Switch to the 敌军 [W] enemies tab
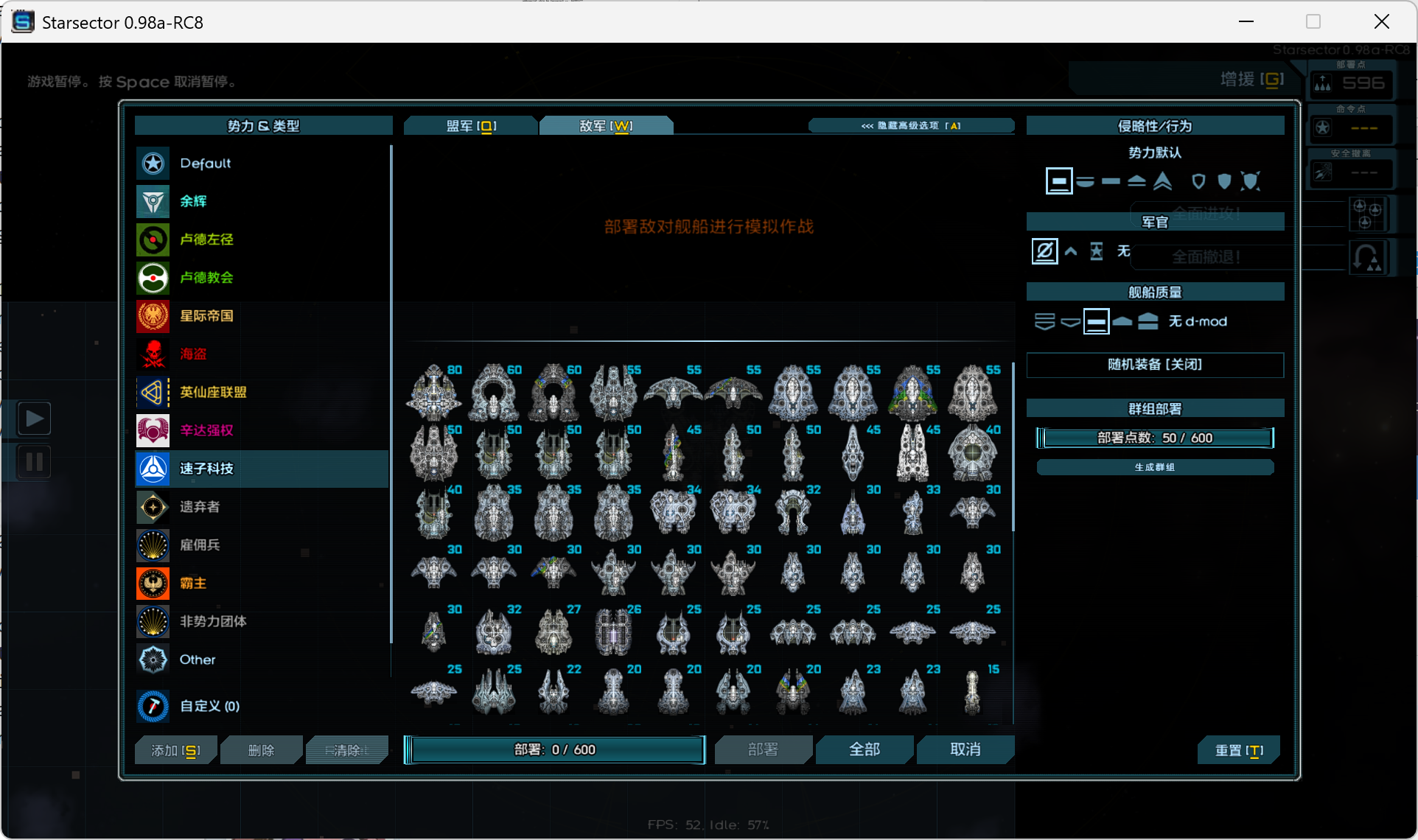The width and height of the screenshot is (1418, 840). [x=606, y=126]
